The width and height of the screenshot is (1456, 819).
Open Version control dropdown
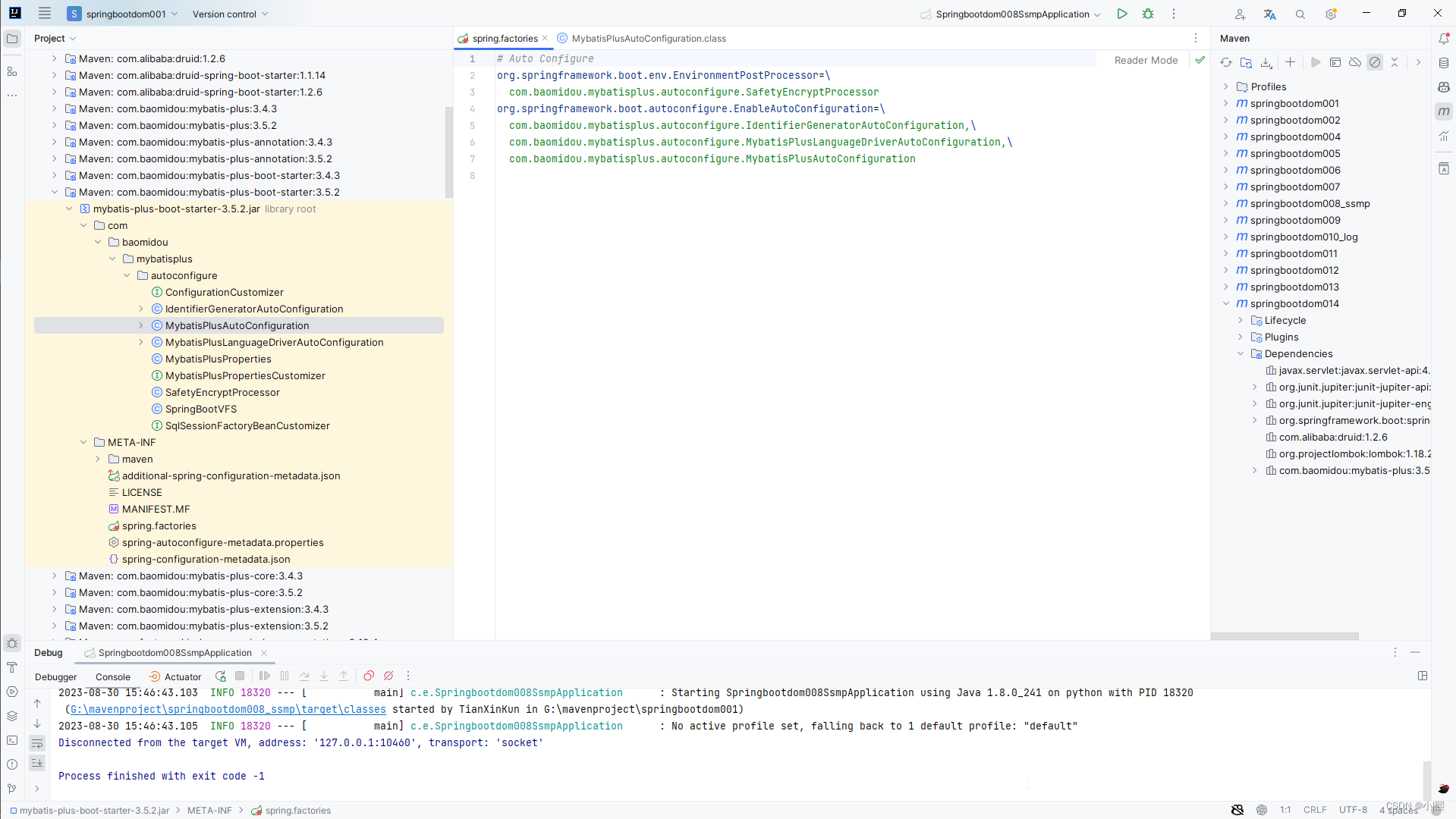pos(230,14)
